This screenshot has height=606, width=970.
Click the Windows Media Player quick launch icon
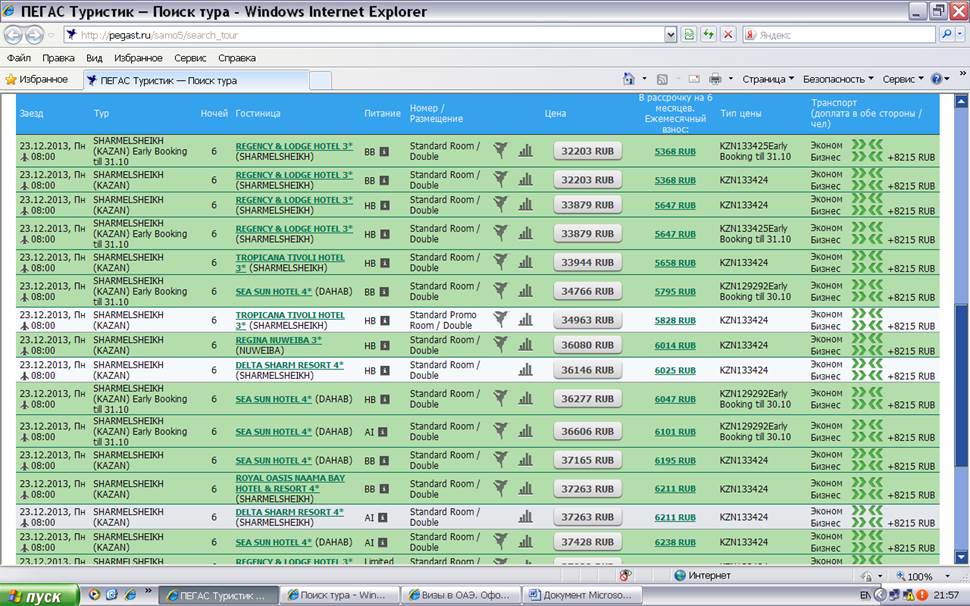[94, 594]
